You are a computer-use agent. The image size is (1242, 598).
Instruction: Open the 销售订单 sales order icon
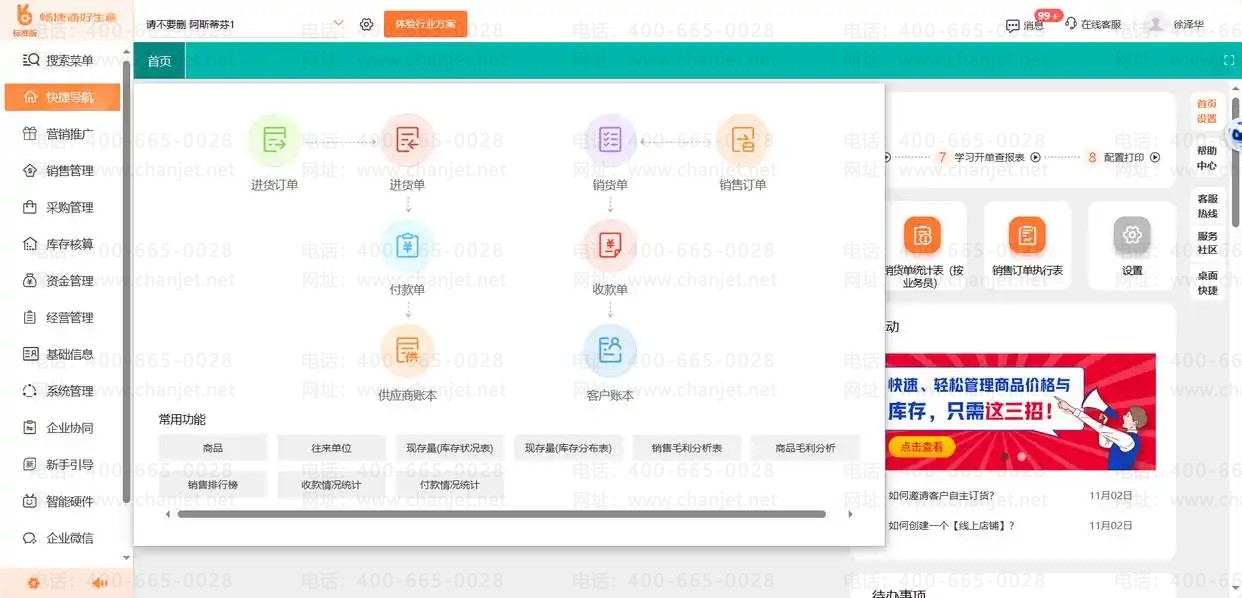tap(743, 141)
